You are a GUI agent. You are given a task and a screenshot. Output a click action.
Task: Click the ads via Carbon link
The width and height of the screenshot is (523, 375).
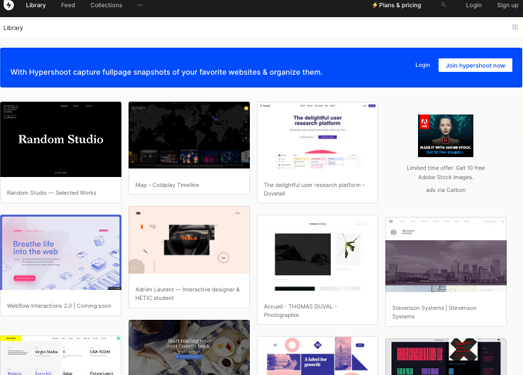tap(446, 190)
